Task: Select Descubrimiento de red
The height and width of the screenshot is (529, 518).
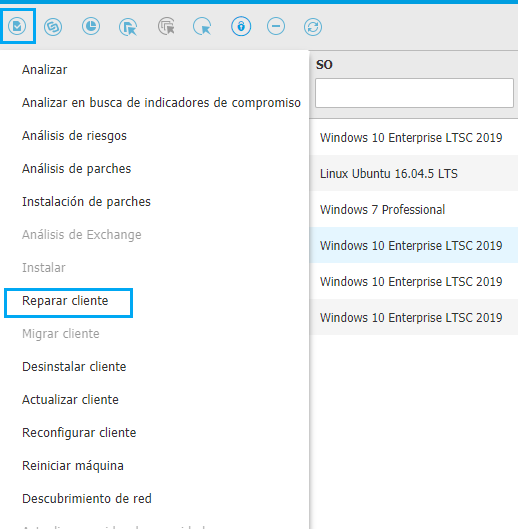Action: (x=87, y=499)
